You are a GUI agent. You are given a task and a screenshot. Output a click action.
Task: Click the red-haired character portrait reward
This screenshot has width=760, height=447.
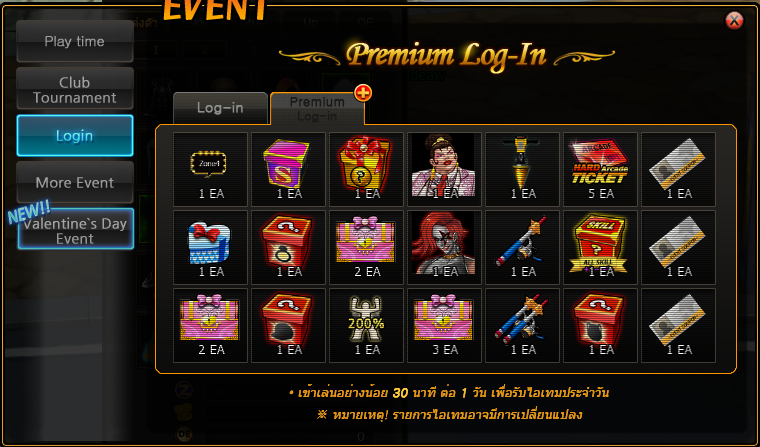[444, 247]
